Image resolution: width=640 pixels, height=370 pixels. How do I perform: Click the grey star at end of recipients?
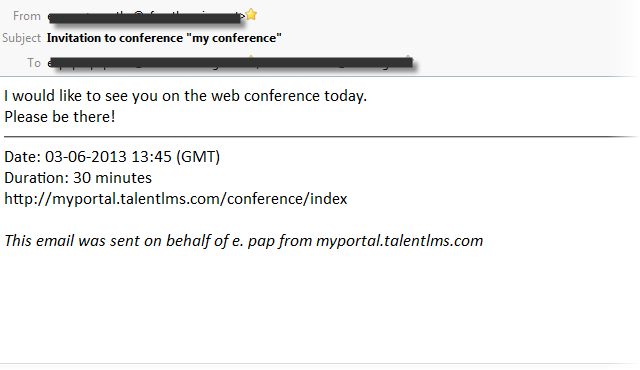[407, 58]
